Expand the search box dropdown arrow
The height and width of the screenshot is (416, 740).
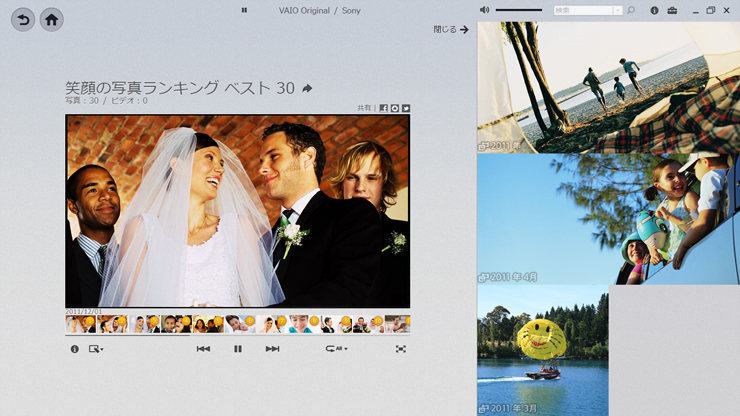pos(618,10)
